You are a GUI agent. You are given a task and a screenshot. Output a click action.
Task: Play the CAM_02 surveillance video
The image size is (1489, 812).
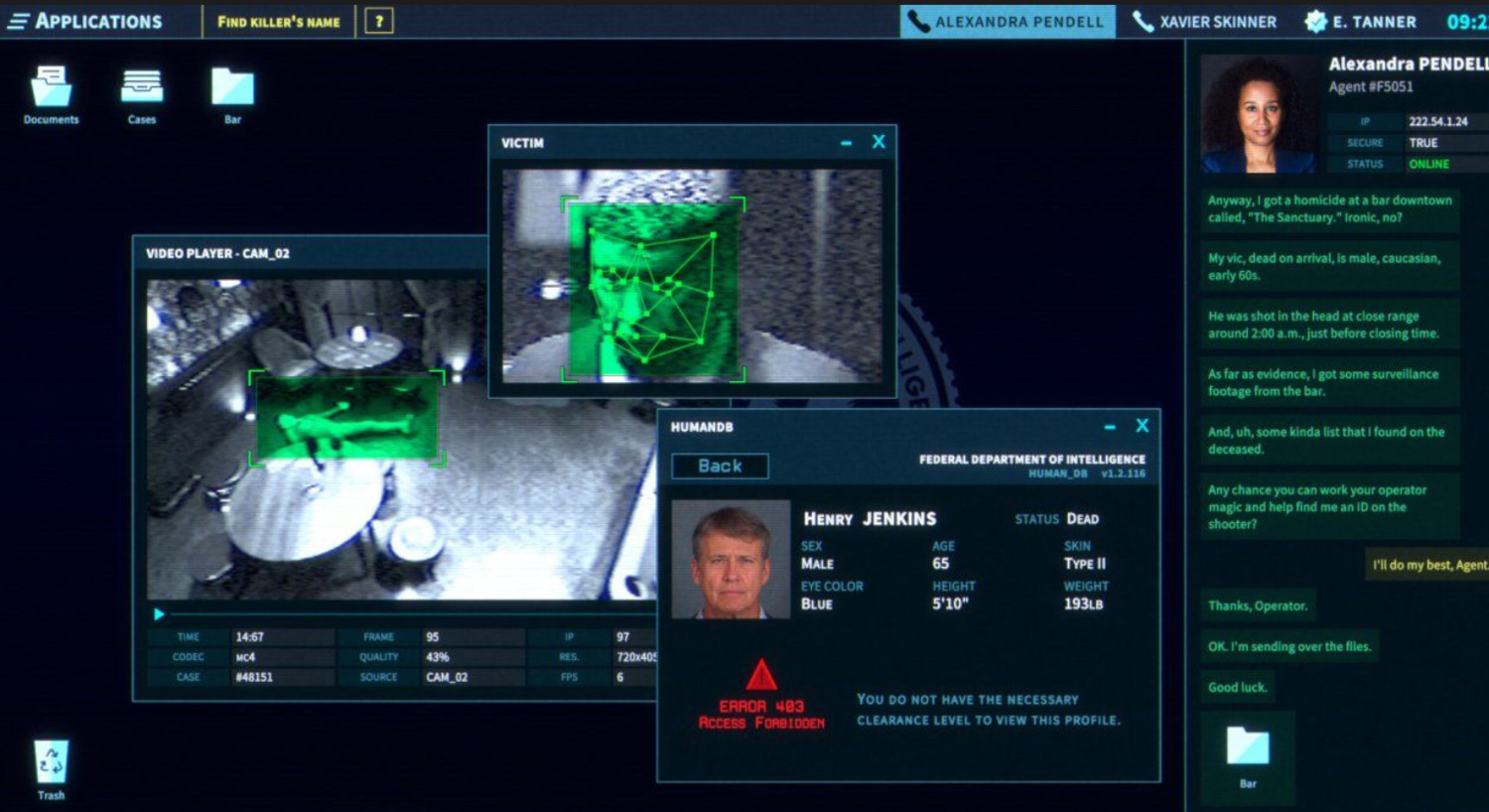click(x=159, y=614)
